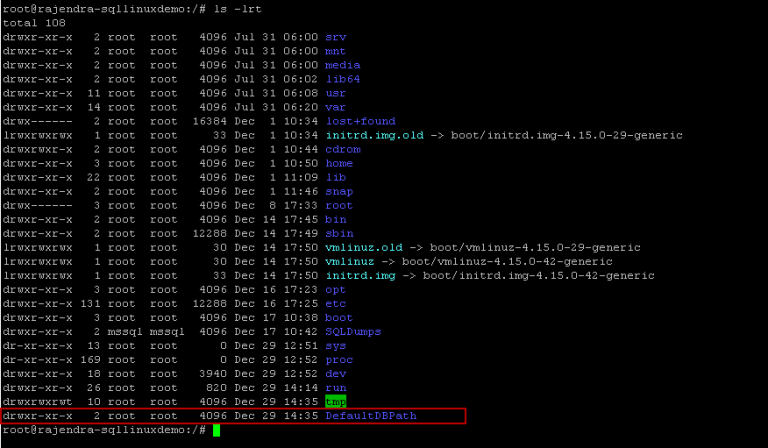Image resolution: width=768 pixels, height=448 pixels.
Task: Click the 'lib64' directory name
Action: tap(343, 79)
